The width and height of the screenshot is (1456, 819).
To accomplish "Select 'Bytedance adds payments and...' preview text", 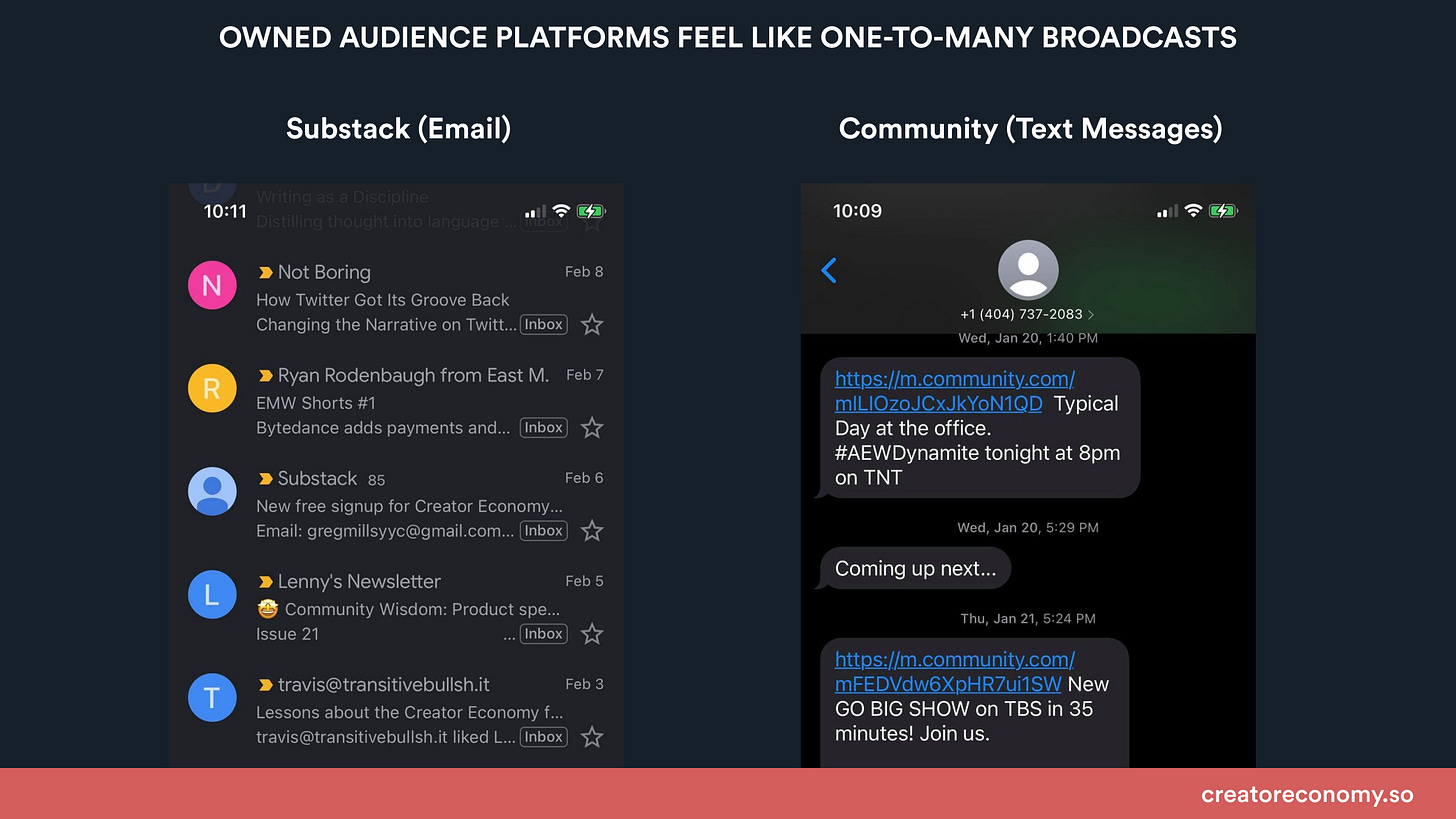I will tap(384, 428).
